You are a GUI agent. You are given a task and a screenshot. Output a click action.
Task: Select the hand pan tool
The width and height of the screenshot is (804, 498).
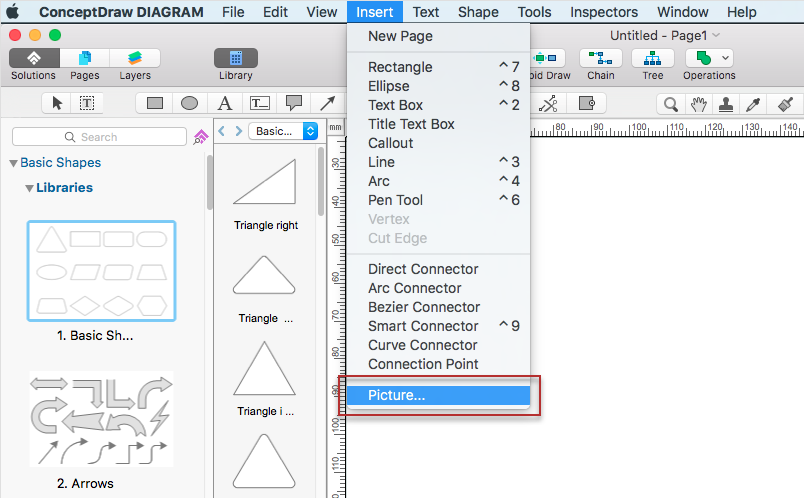click(x=700, y=103)
